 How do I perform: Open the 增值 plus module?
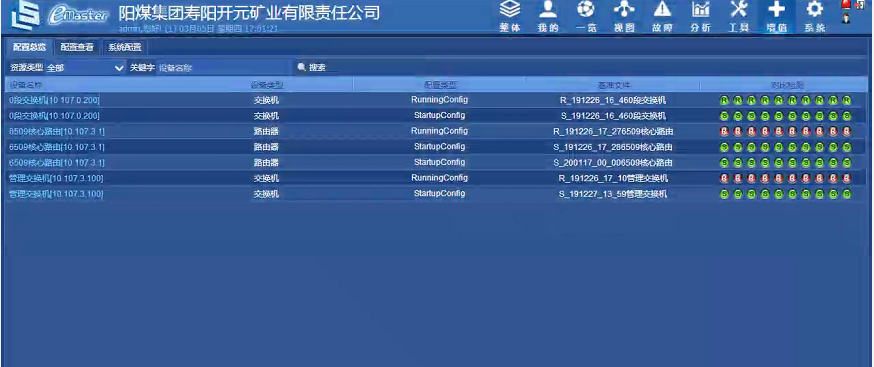777,17
